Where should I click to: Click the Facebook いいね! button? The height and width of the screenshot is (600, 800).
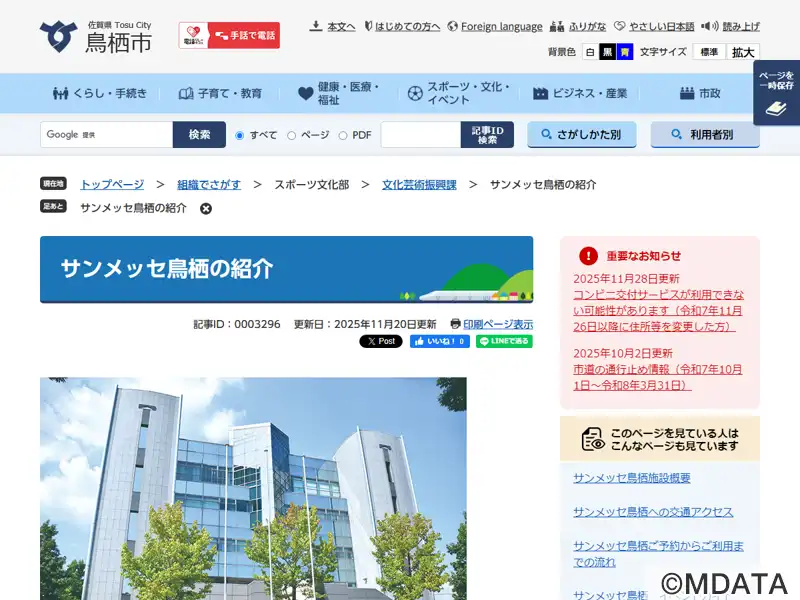tap(440, 341)
